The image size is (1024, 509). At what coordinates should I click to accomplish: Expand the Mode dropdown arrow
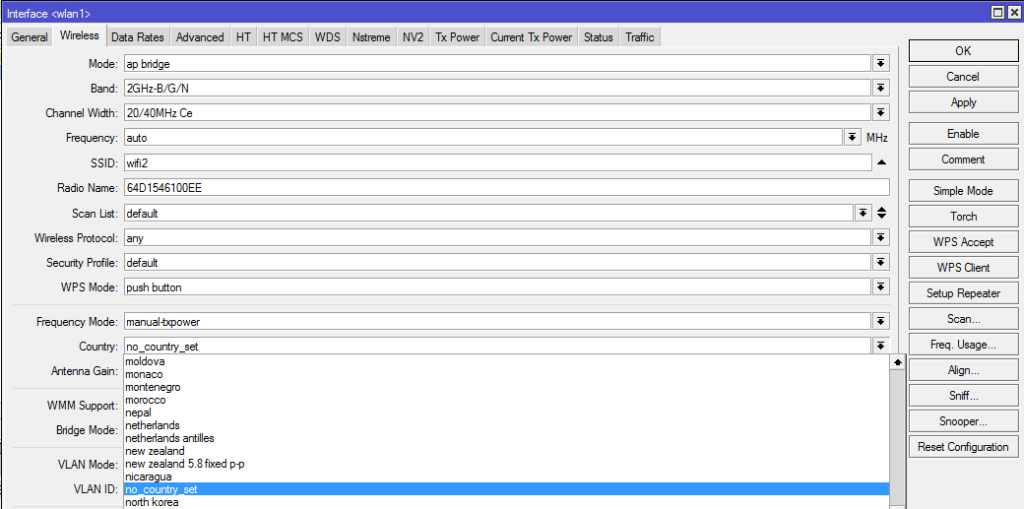click(x=880, y=63)
